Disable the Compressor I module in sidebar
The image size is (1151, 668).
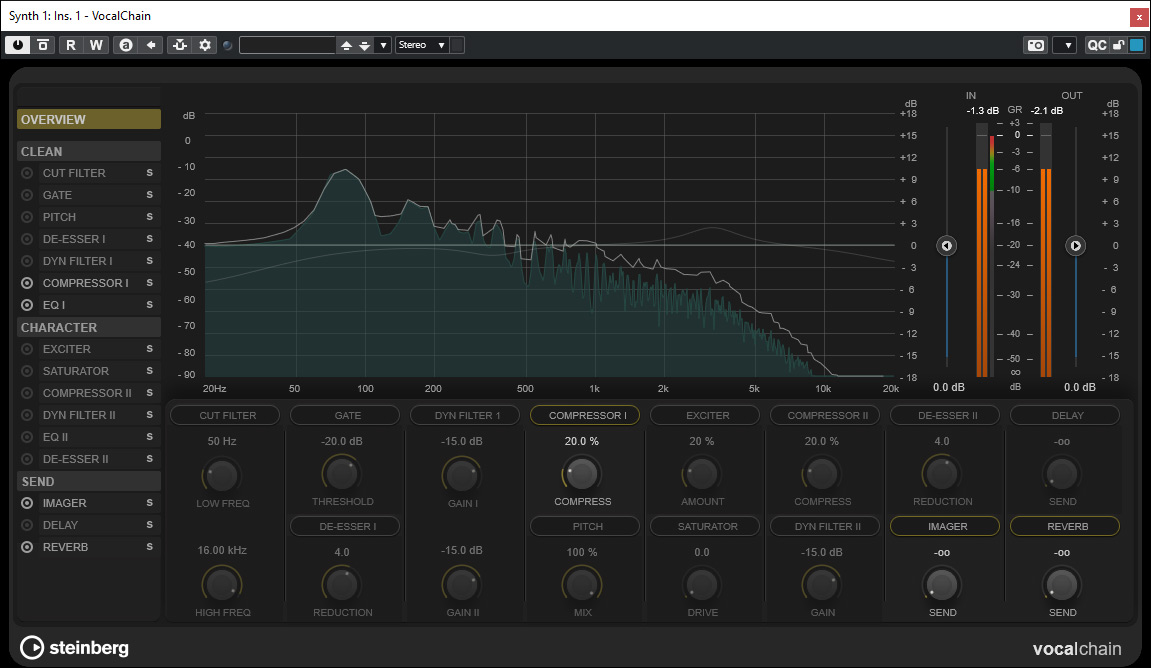pyautogui.click(x=27, y=283)
